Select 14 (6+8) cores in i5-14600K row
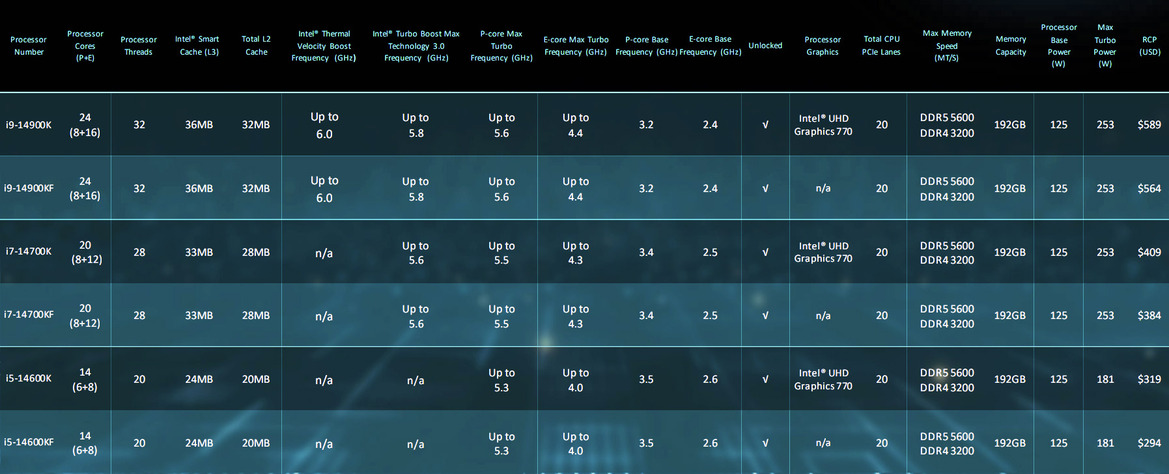1169x474 pixels. point(85,379)
